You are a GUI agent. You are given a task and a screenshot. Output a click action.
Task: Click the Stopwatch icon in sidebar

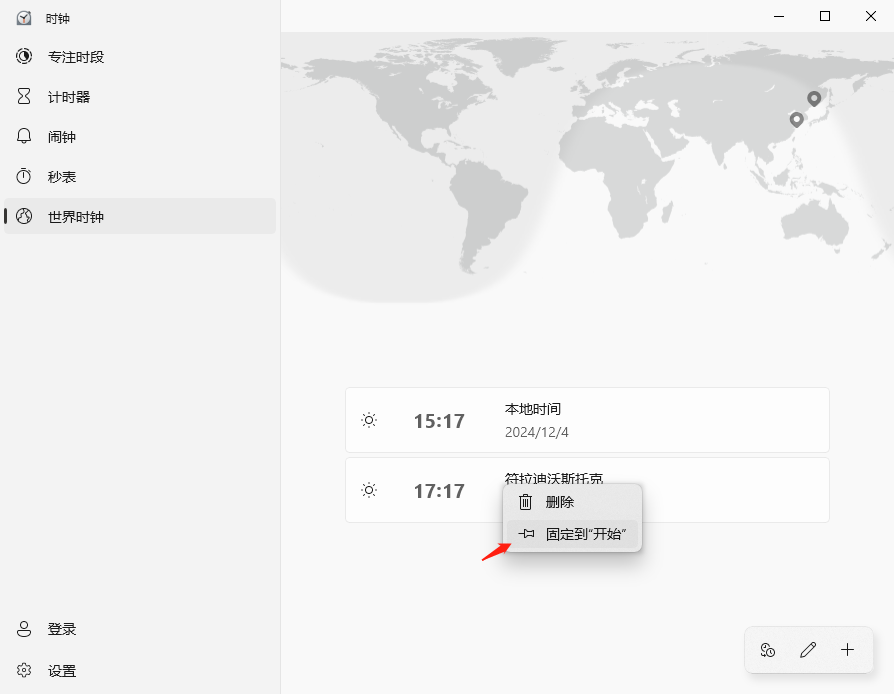point(24,177)
